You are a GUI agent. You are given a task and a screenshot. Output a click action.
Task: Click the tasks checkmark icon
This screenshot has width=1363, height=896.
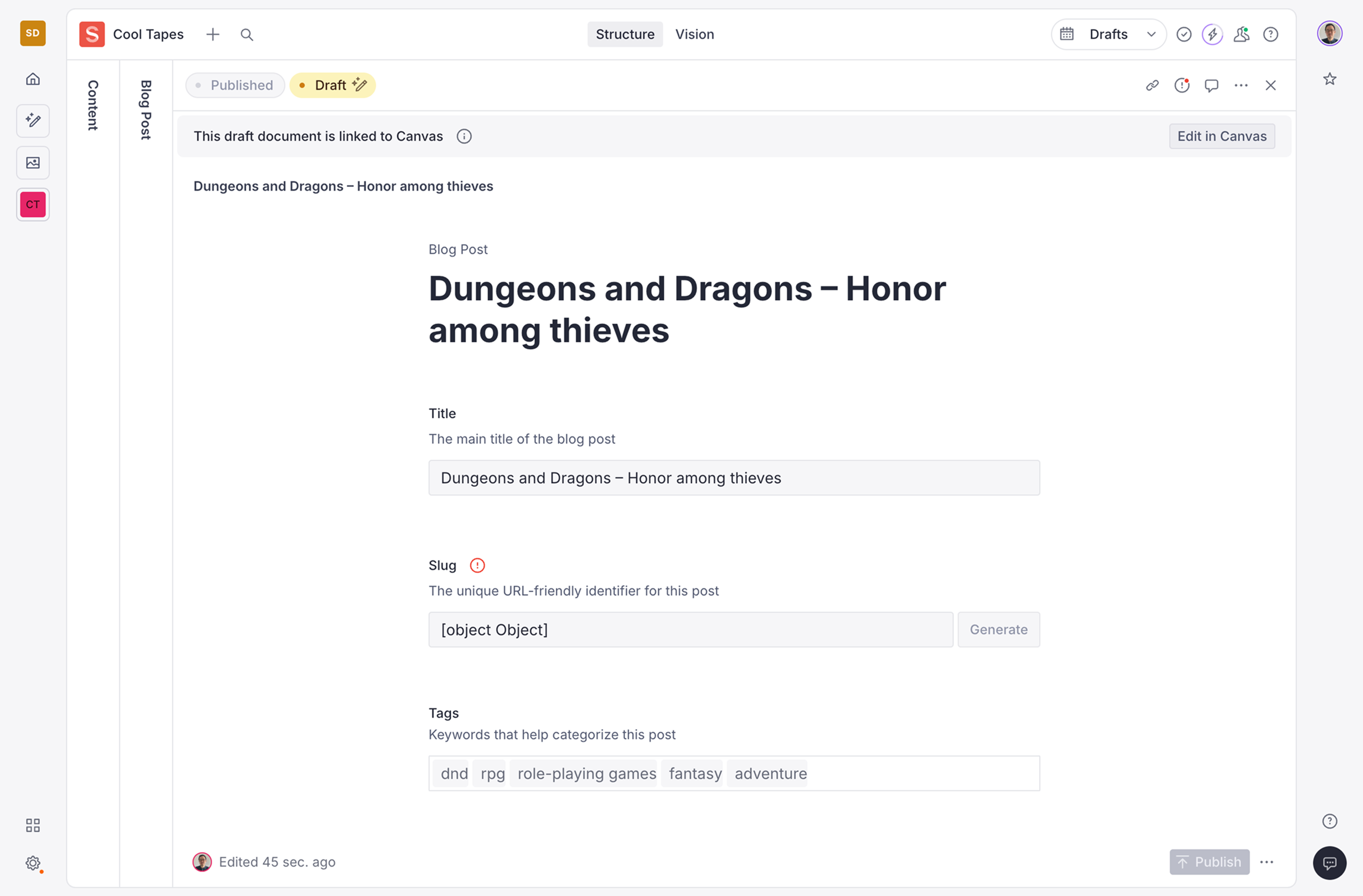click(1184, 34)
